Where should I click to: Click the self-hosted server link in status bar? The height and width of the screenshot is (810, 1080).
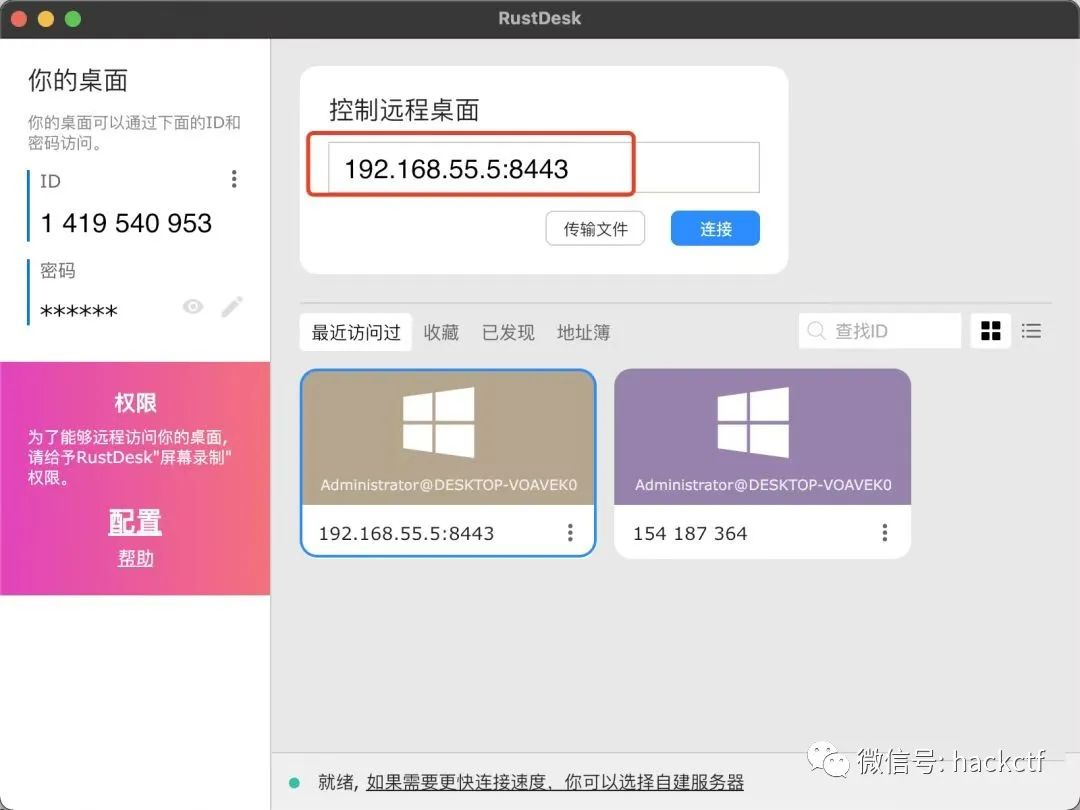pos(555,782)
